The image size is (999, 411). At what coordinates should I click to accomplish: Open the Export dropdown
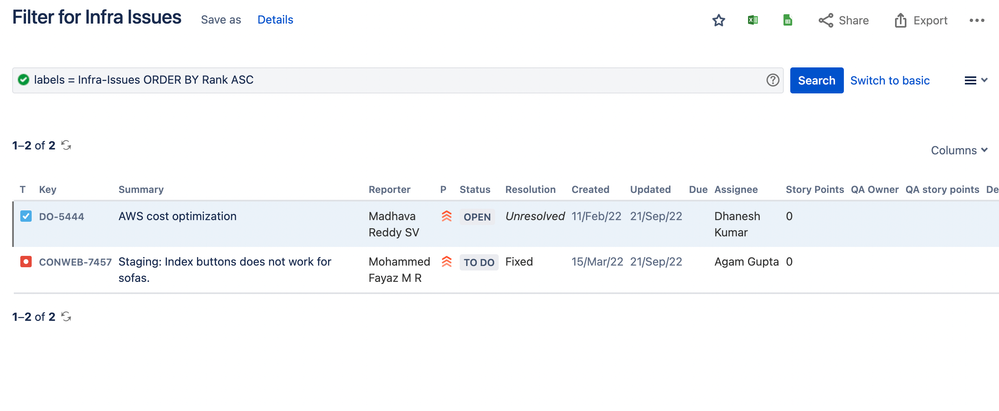[921, 20]
